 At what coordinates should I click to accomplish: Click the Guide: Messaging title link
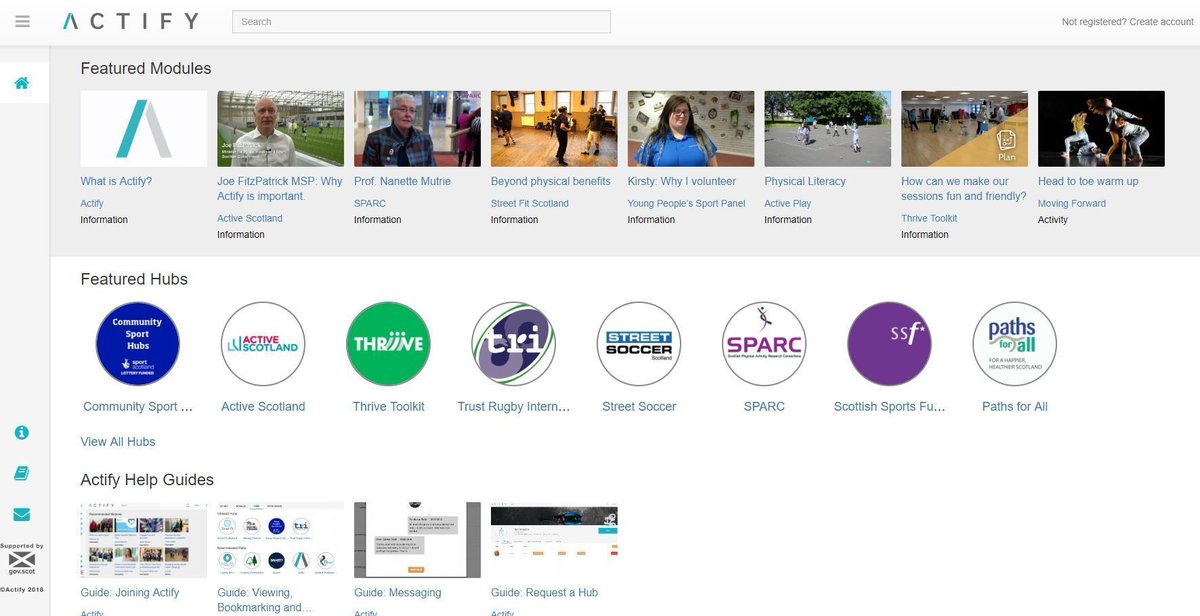point(398,593)
